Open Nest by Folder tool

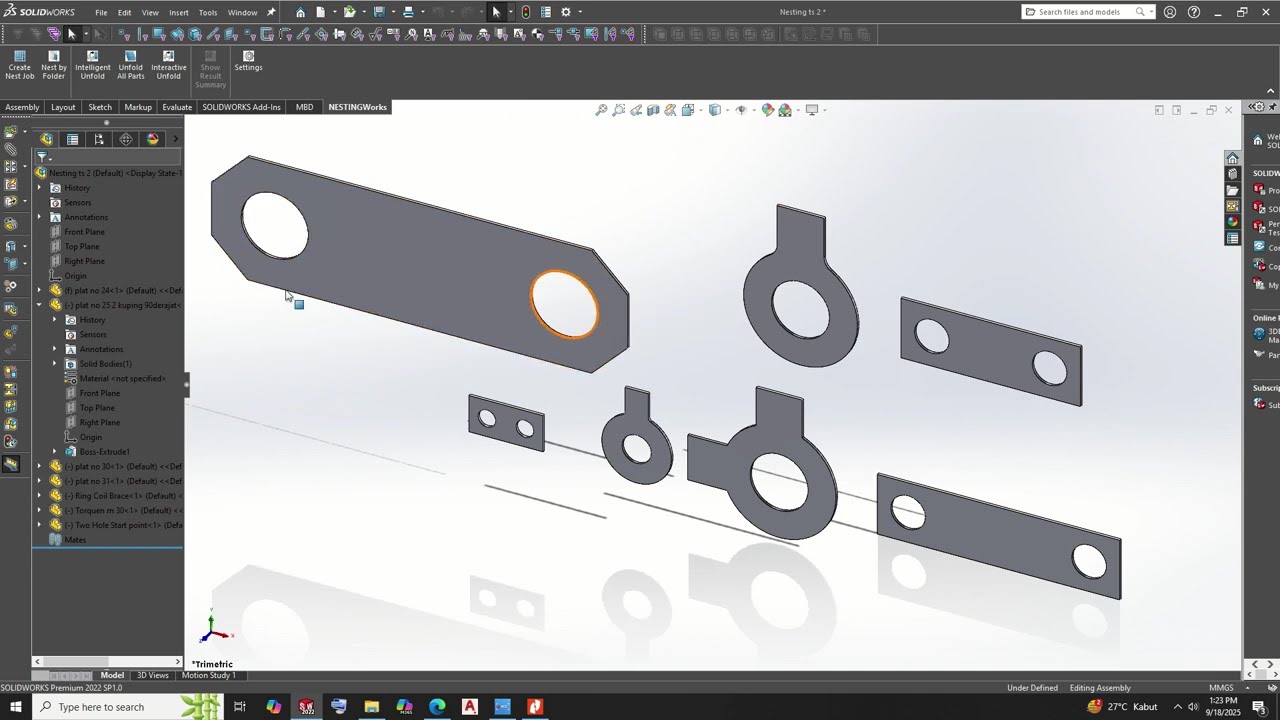(54, 64)
